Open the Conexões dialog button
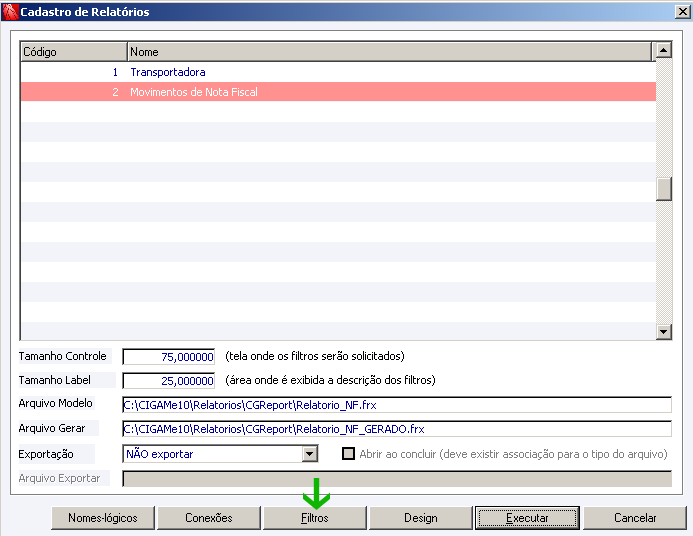The width and height of the screenshot is (693, 536). coord(209,517)
